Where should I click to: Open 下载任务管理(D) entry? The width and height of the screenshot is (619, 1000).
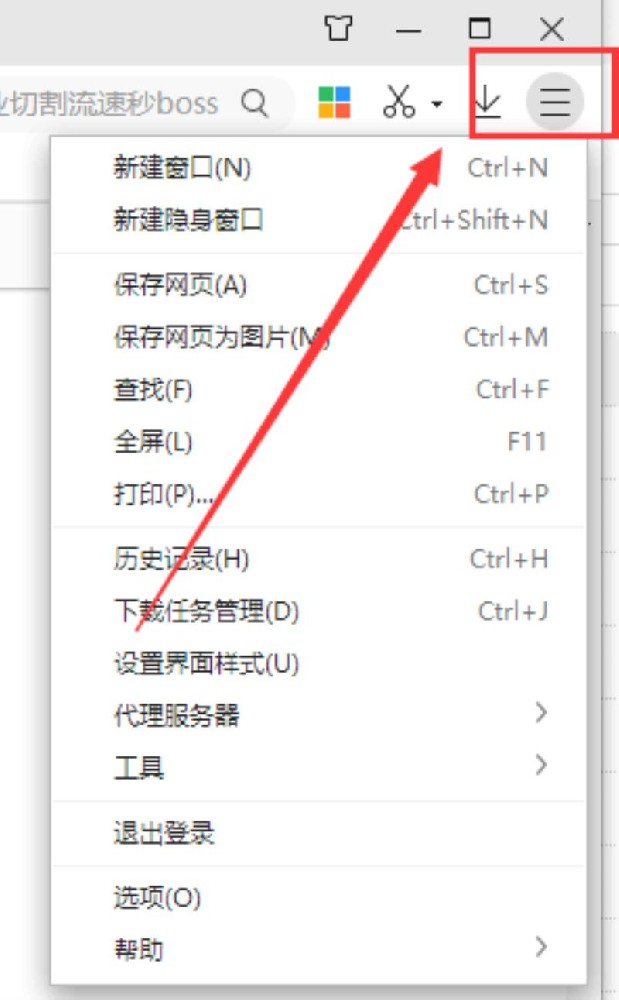(x=319, y=611)
